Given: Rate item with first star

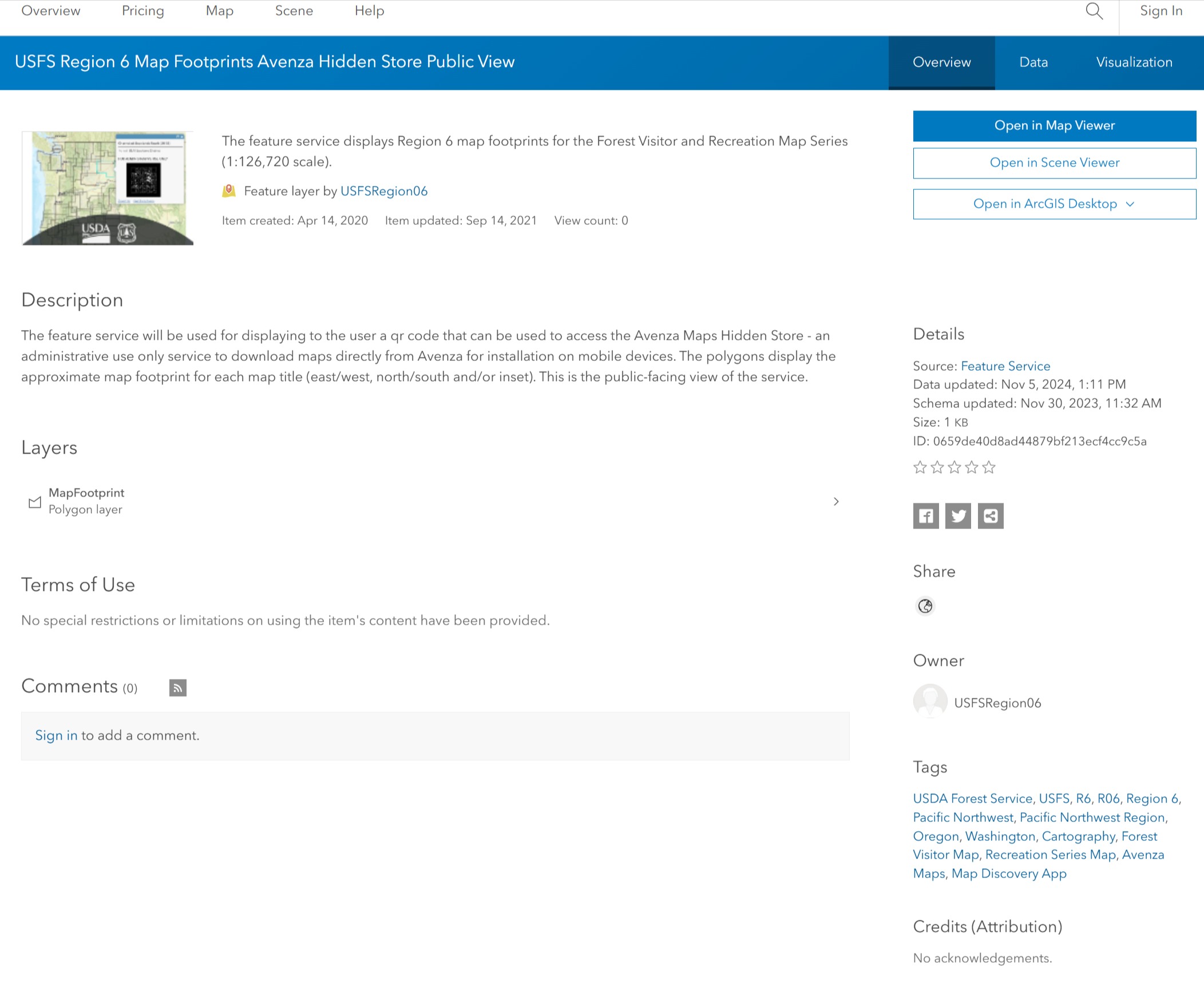Looking at the screenshot, I should 920,467.
